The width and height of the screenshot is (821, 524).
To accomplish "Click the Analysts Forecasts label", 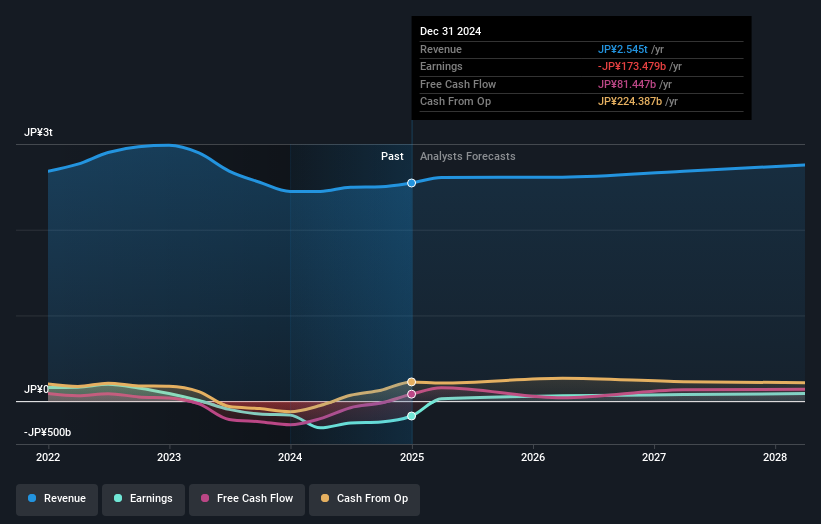I will 468,156.
